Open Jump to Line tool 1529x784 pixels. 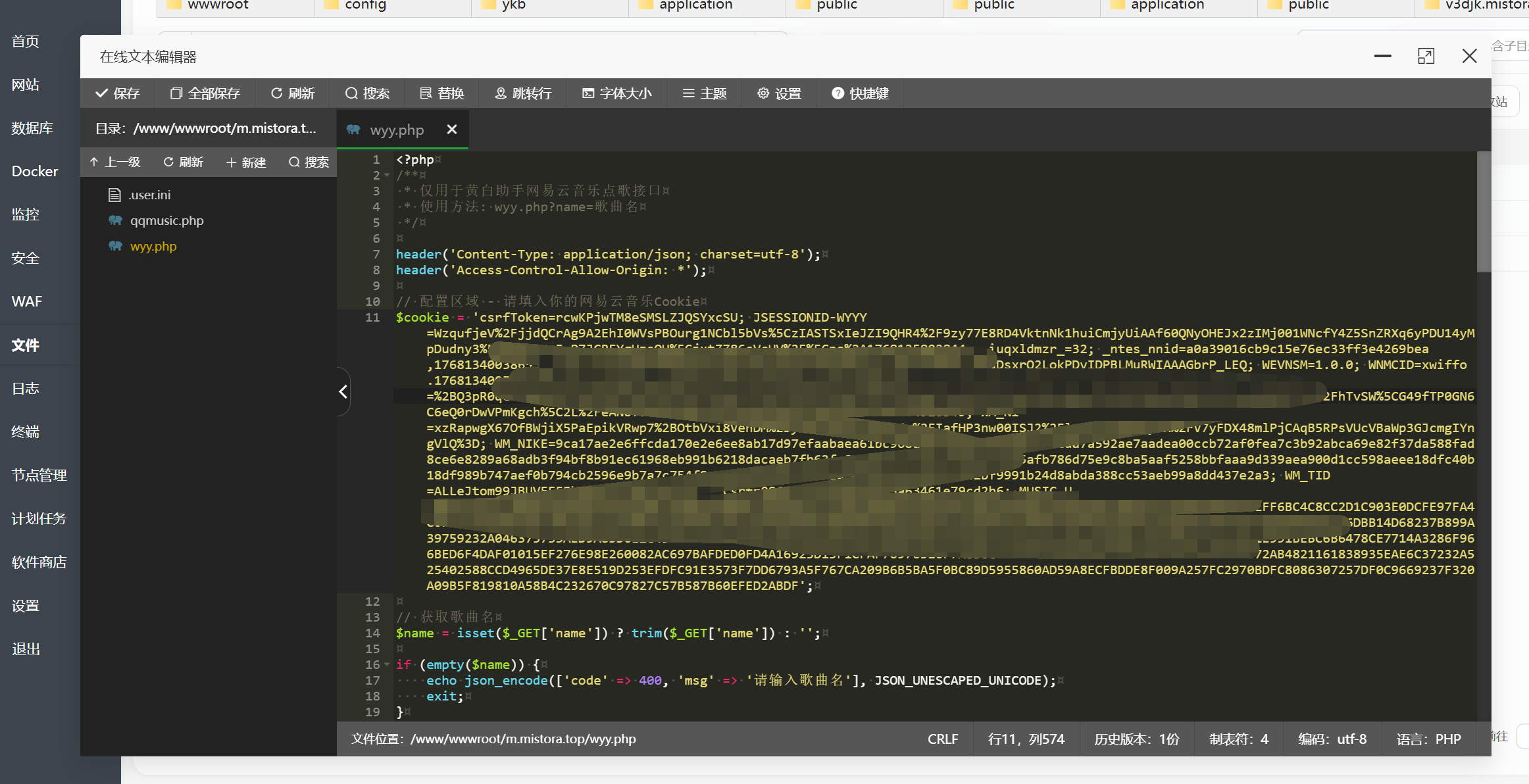[523, 93]
